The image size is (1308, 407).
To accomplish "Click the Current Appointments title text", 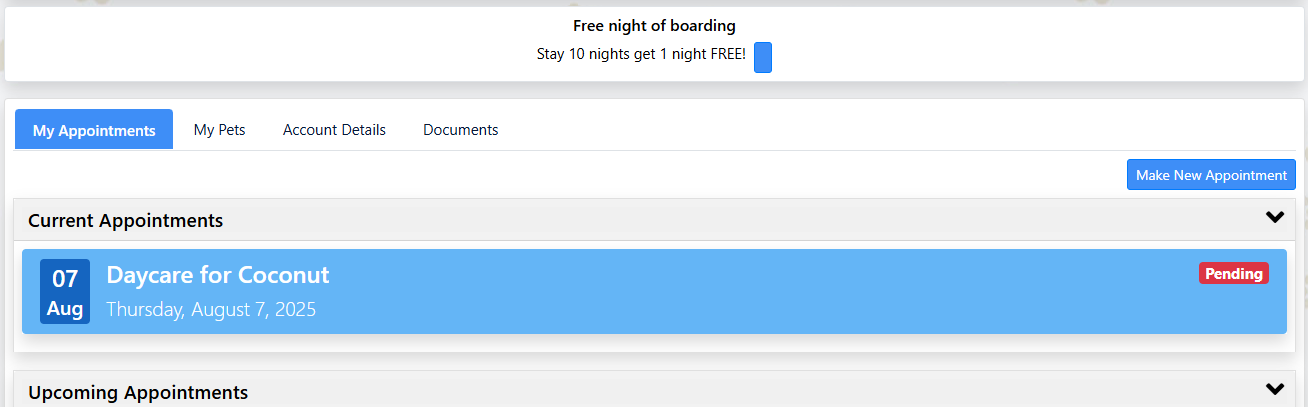I will 126,220.
